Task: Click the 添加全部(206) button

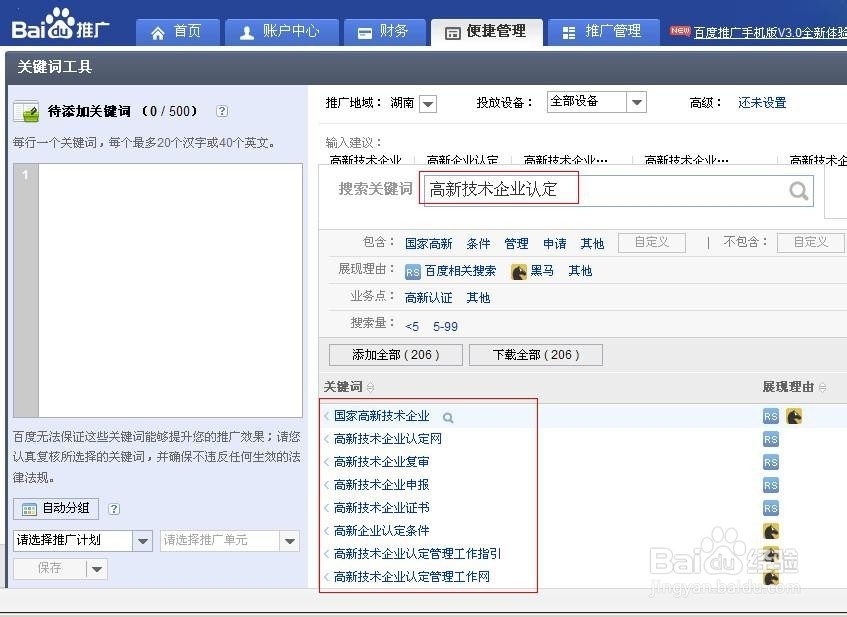Action: click(395, 354)
